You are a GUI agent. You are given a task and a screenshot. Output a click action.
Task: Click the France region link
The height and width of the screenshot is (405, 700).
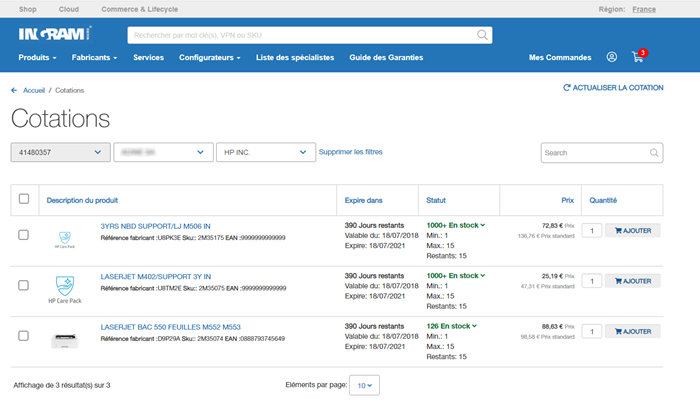pyautogui.click(x=644, y=9)
